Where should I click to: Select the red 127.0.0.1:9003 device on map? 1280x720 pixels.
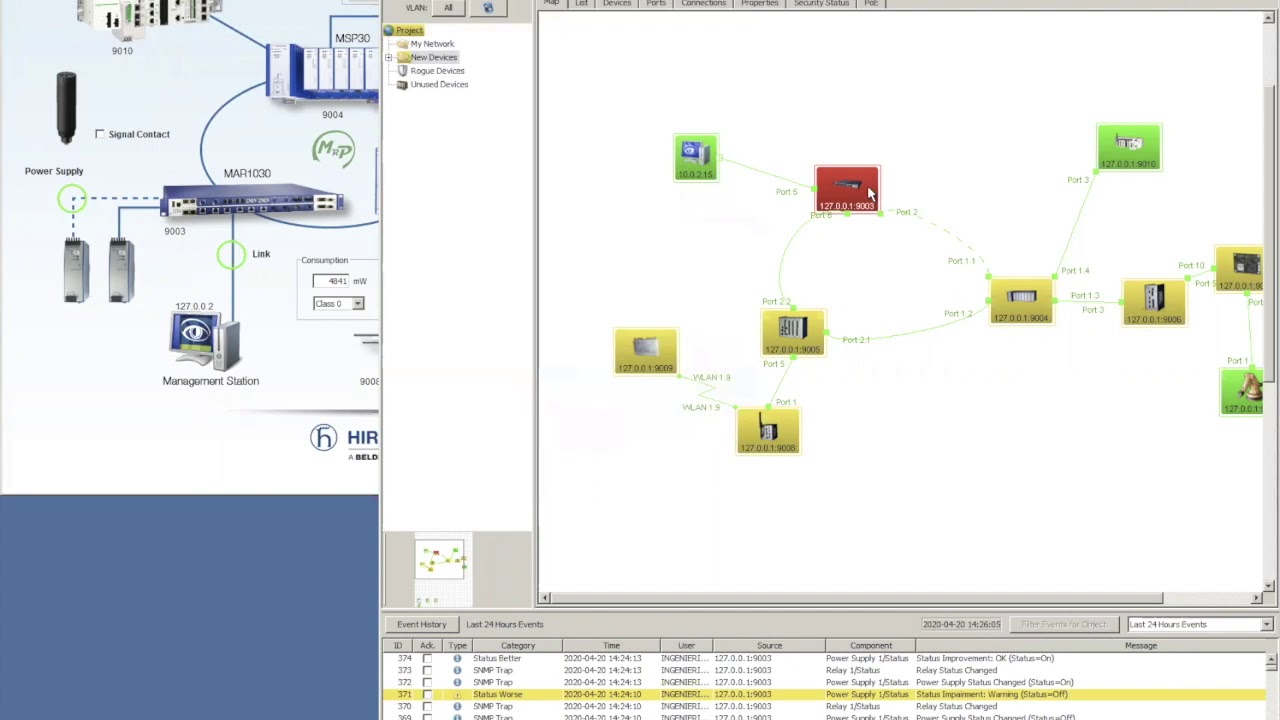click(847, 189)
